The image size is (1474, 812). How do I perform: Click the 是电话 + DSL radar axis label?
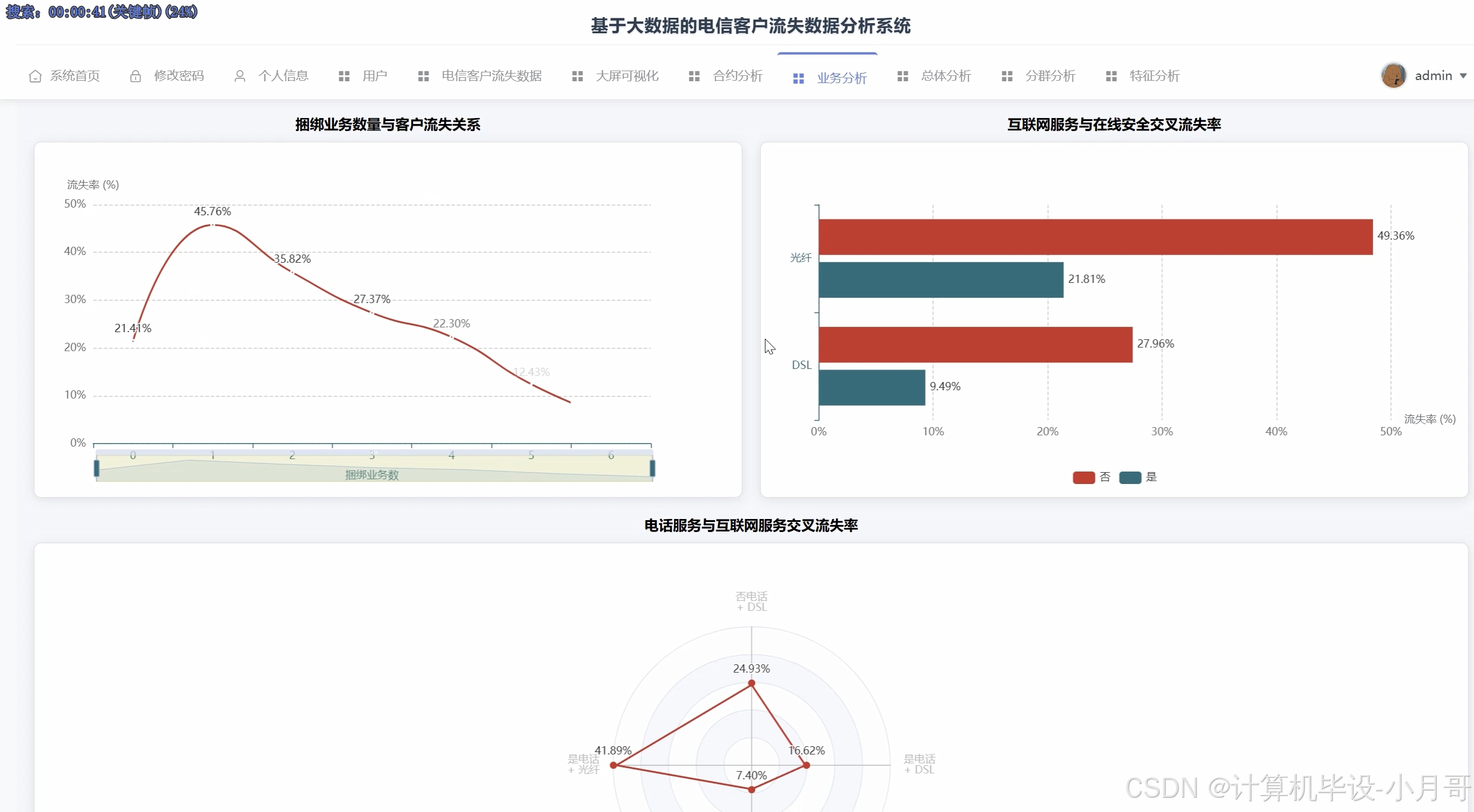[x=919, y=765]
